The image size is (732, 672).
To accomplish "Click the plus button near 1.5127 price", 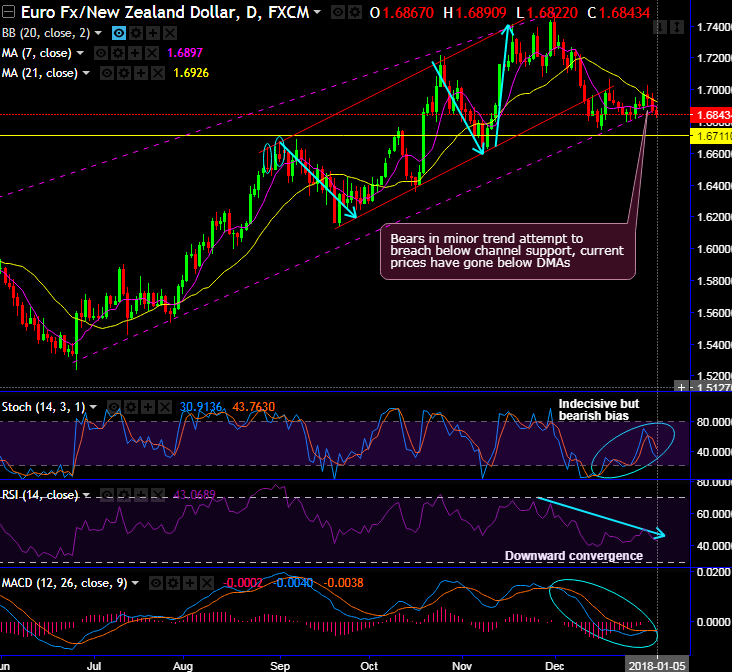I will [682, 387].
